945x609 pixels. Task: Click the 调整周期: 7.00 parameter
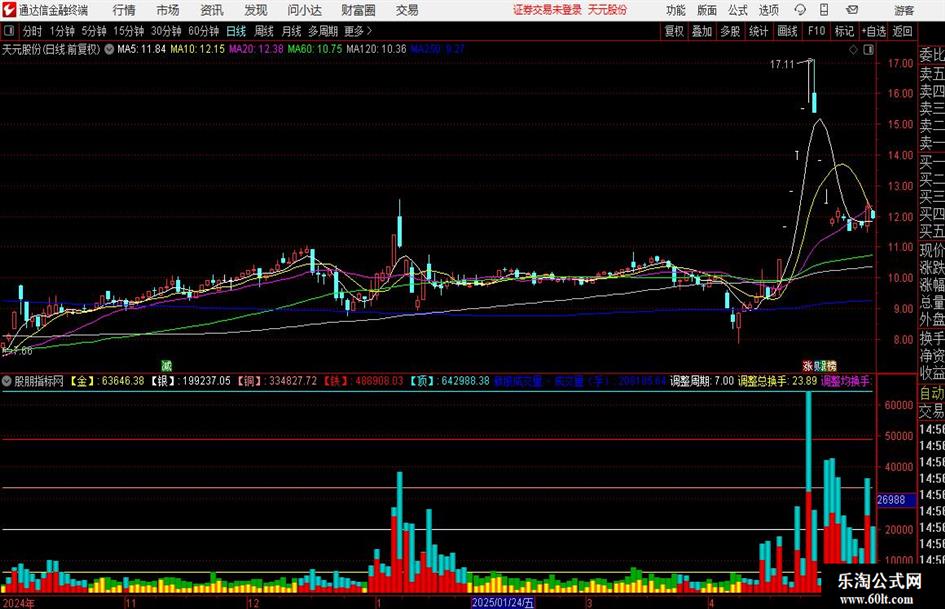(x=702, y=381)
